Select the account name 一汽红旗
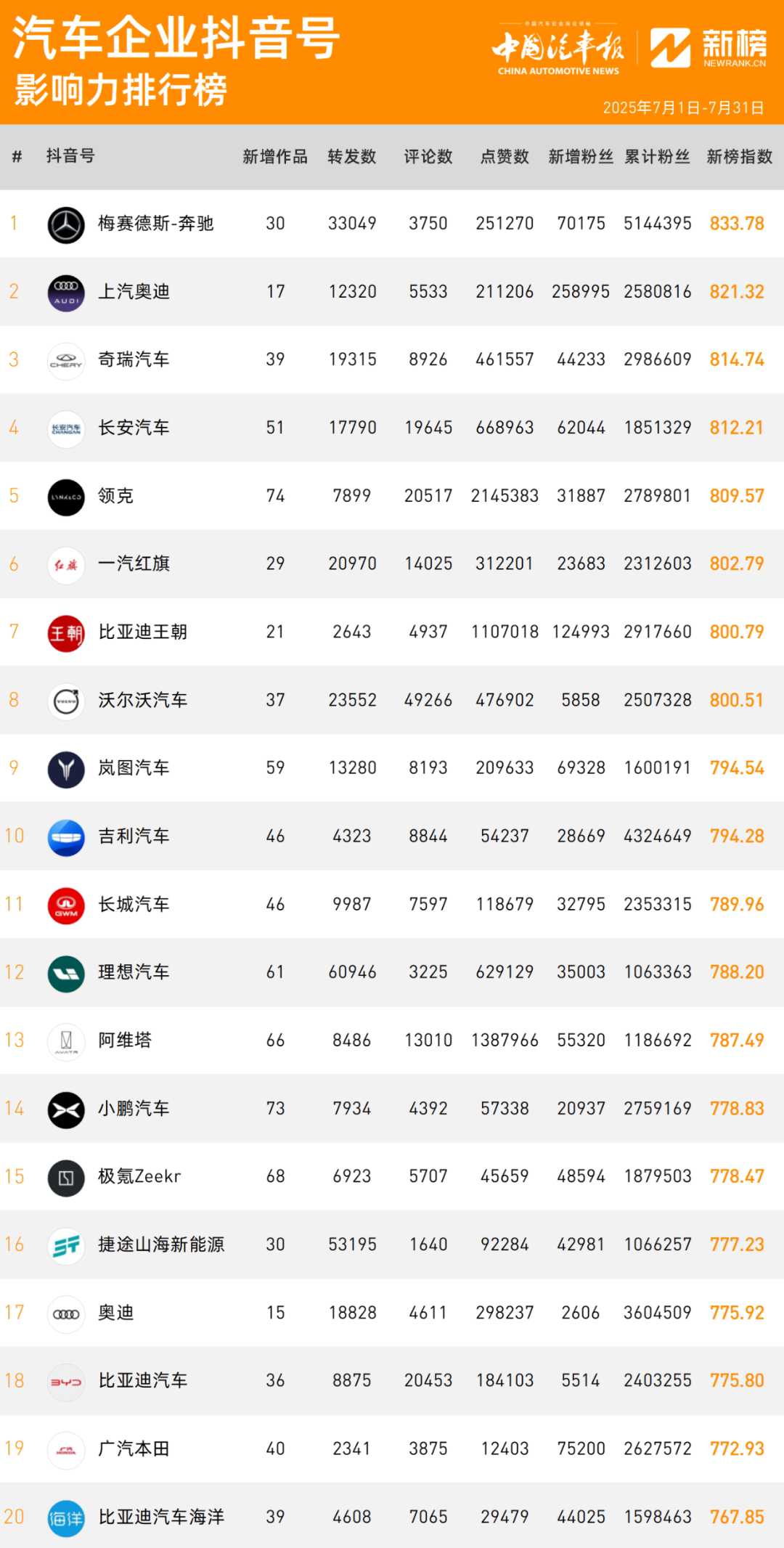This screenshot has width=784, height=1548. pyautogui.click(x=134, y=563)
